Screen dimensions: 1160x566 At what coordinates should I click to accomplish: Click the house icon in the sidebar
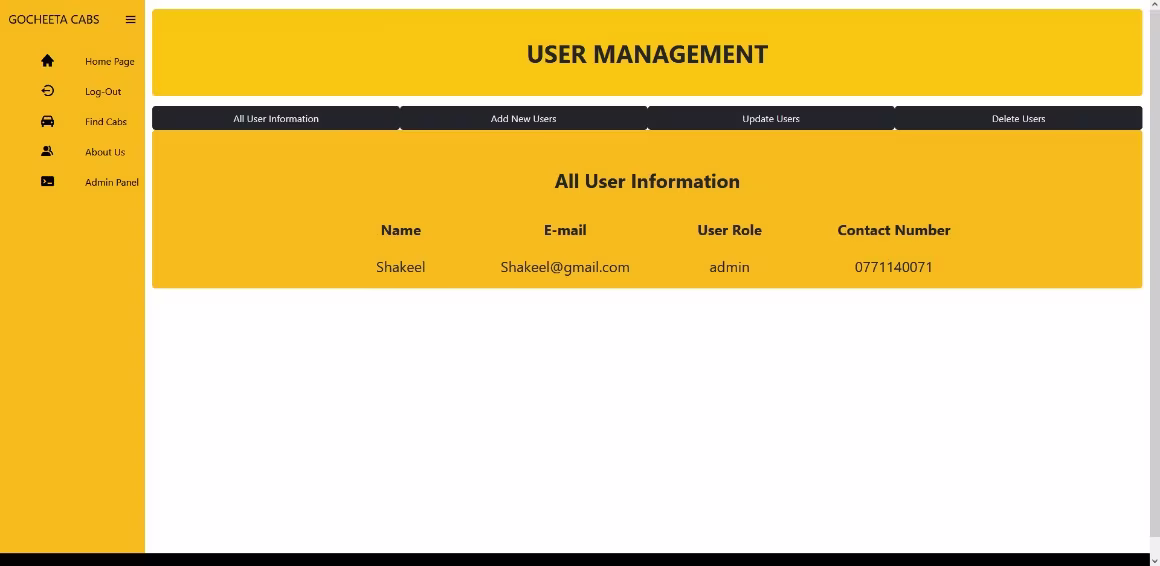[x=47, y=61]
